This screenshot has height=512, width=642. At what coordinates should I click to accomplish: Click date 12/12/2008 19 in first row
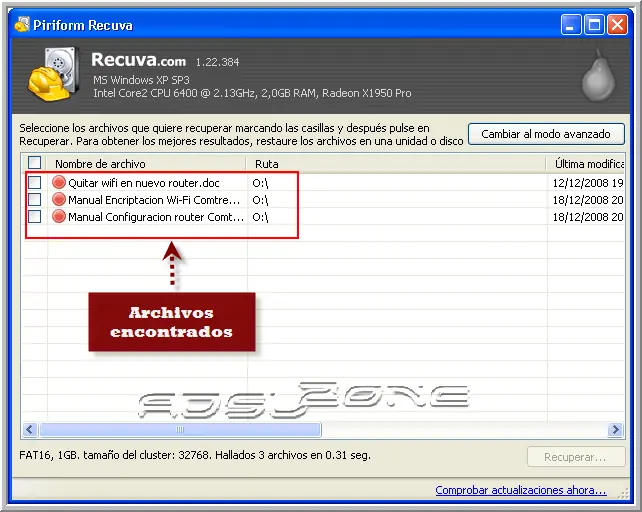(x=588, y=183)
